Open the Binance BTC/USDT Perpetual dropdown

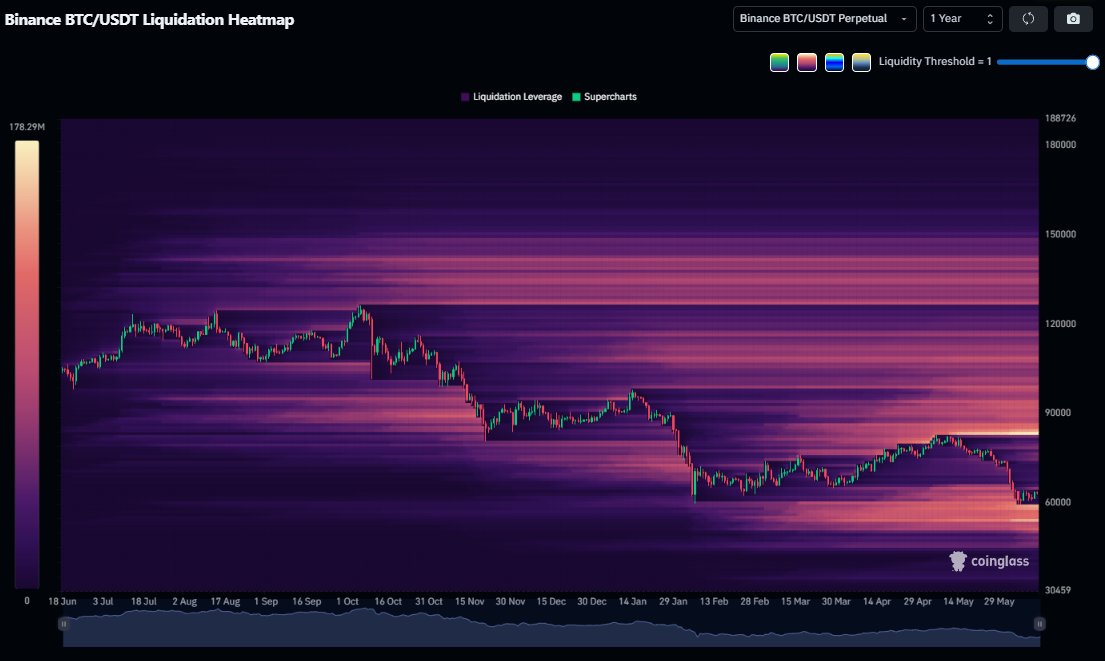[x=825, y=19]
